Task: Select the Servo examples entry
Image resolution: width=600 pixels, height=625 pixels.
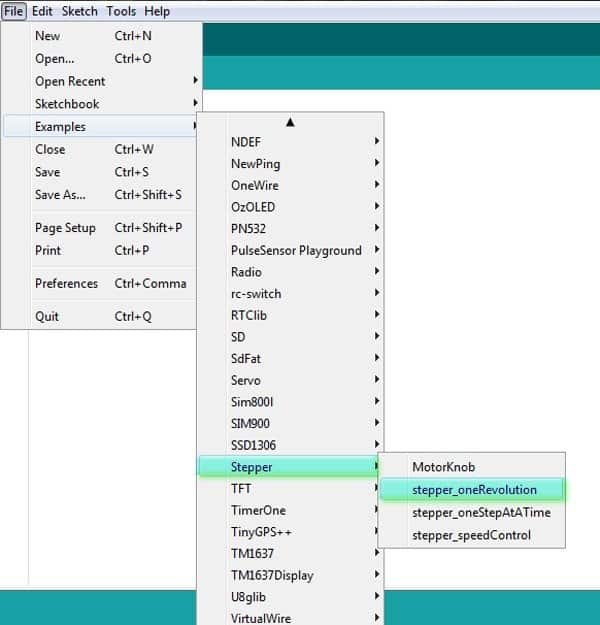Action: (291, 380)
